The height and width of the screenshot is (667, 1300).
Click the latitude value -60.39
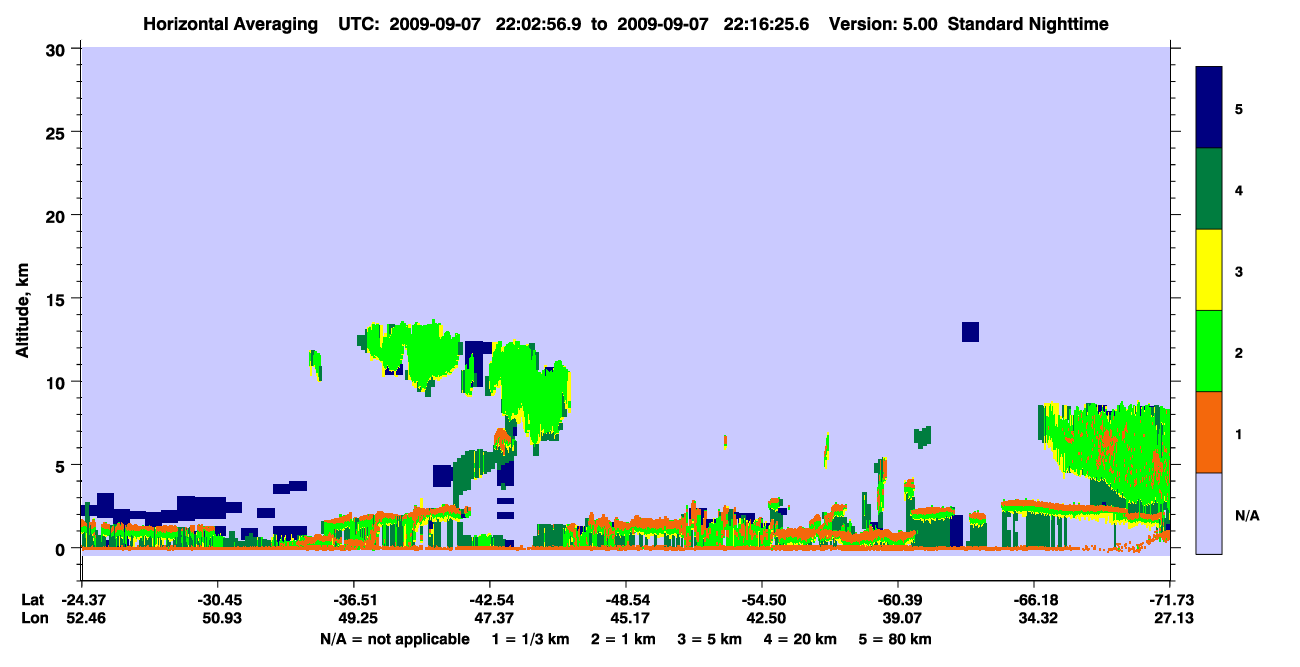[x=897, y=600]
